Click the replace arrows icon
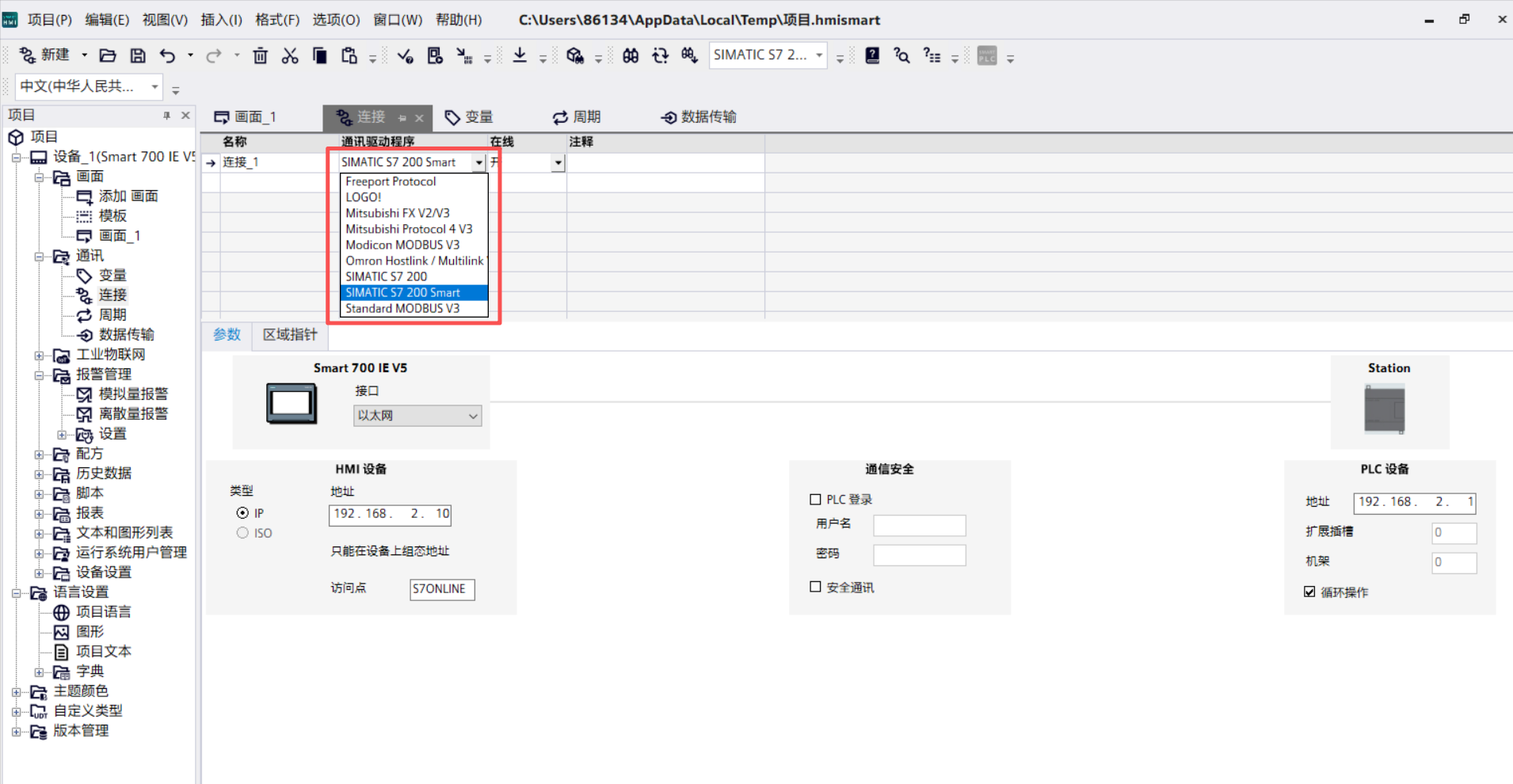 660,55
